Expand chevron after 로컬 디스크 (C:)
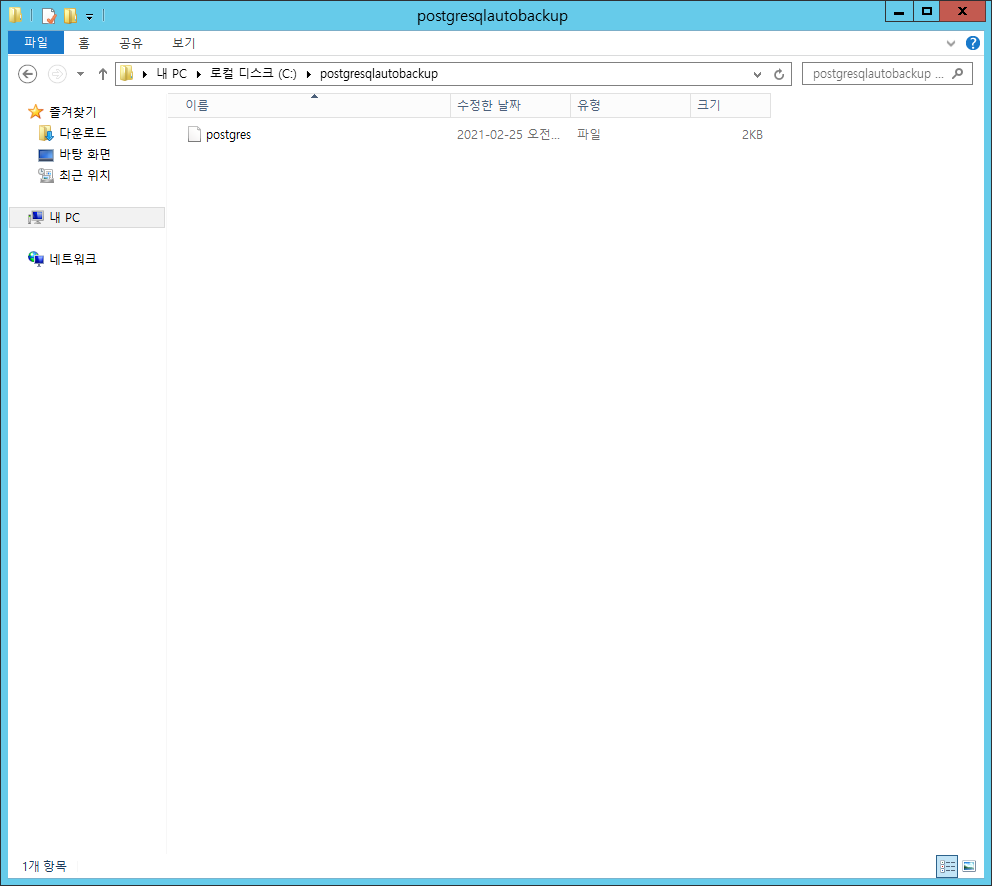 point(309,74)
